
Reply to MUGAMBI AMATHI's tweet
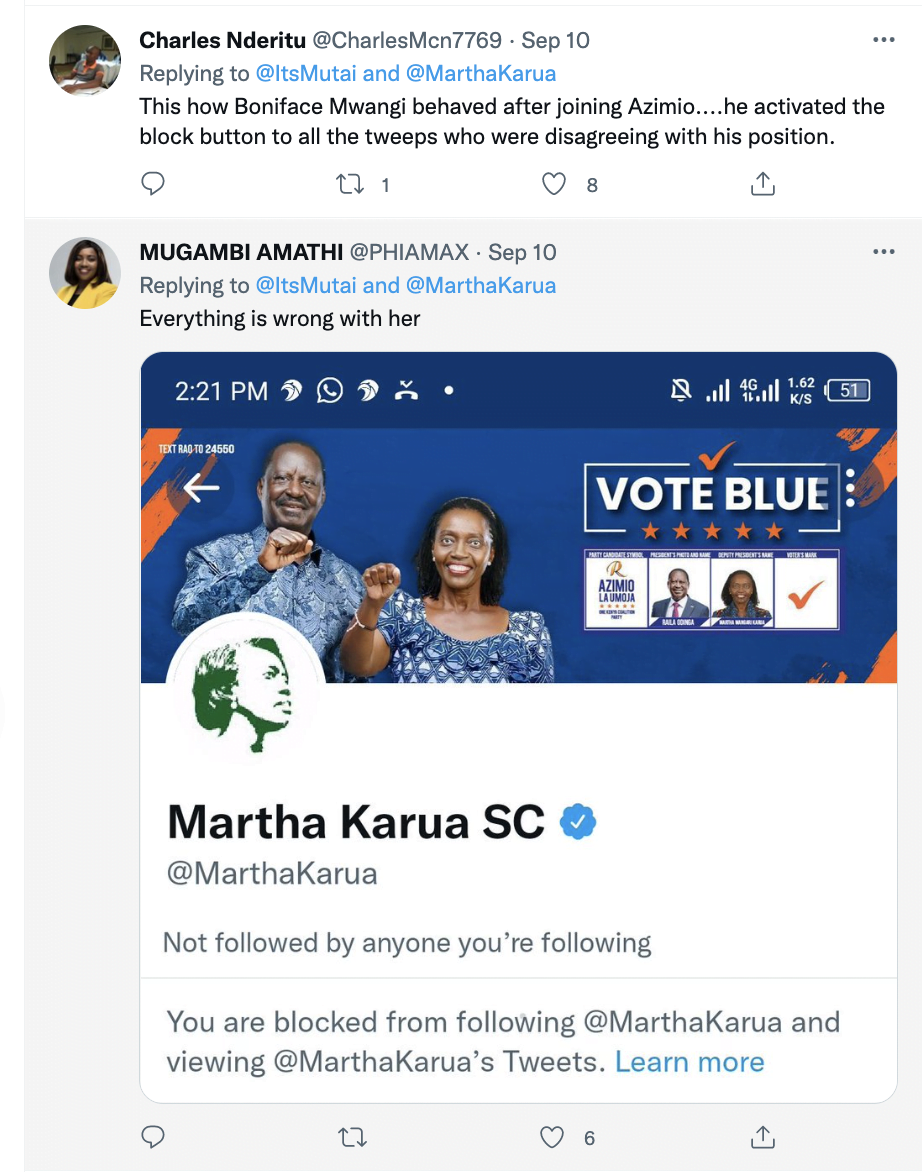tap(153, 1137)
